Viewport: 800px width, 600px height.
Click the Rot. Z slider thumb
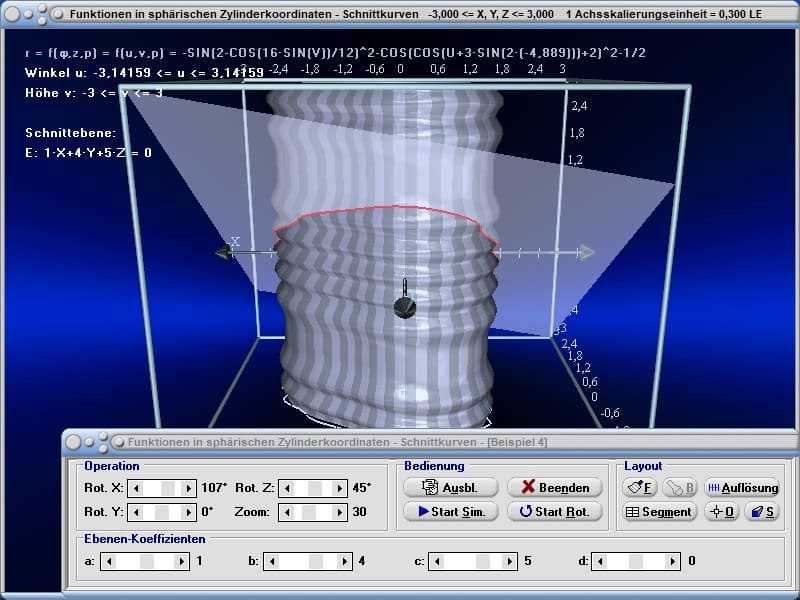tap(314, 488)
